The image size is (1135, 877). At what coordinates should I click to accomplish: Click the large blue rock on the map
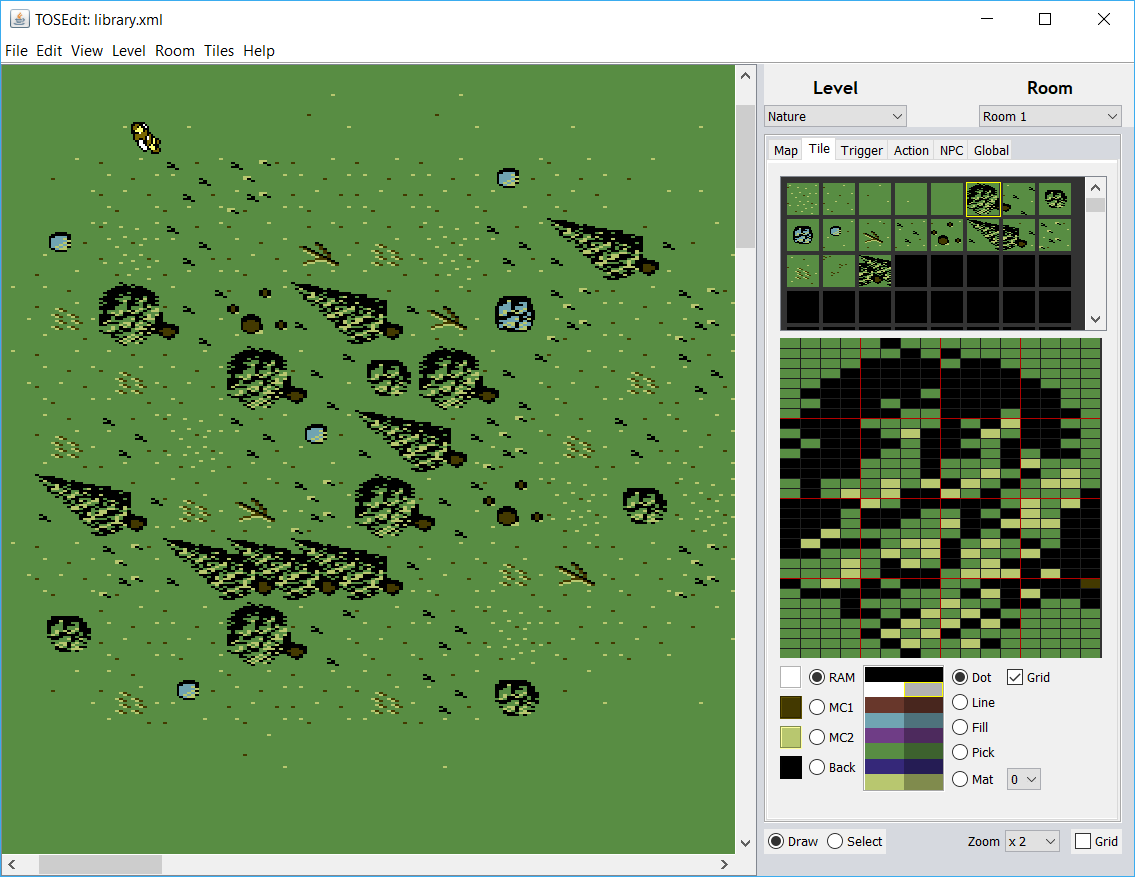[x=514, y=314]
